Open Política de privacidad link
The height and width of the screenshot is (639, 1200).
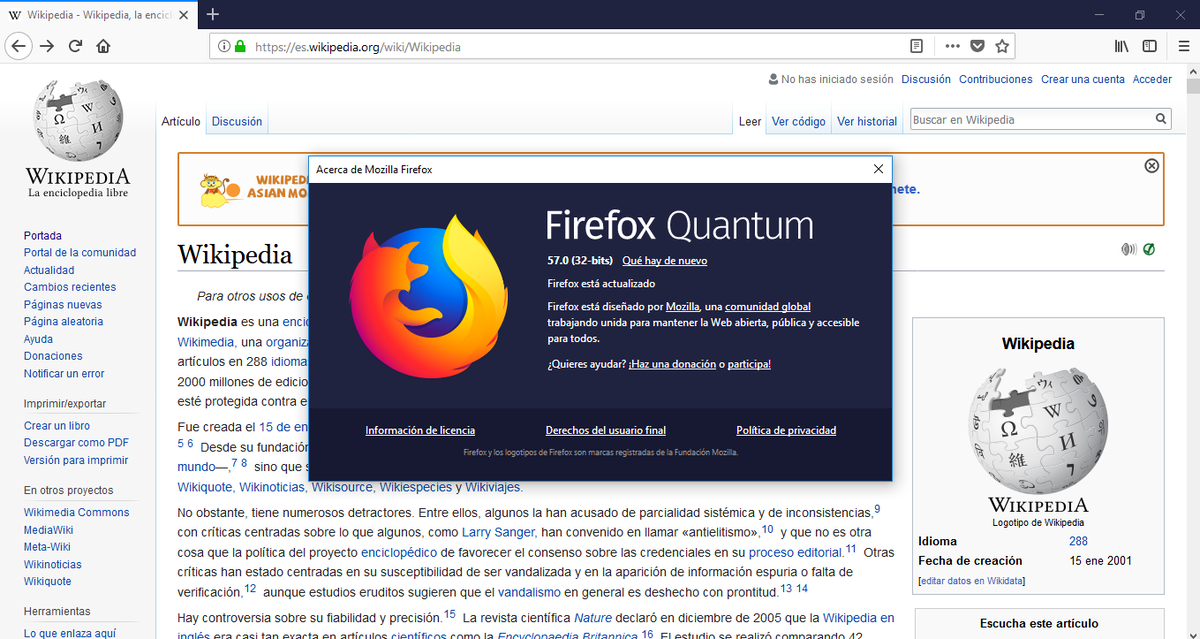pos(786,430)
